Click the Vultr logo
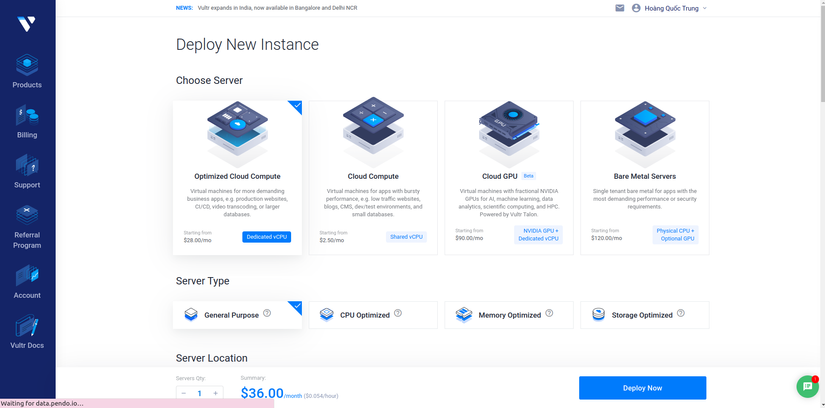 tap(26, 24)
